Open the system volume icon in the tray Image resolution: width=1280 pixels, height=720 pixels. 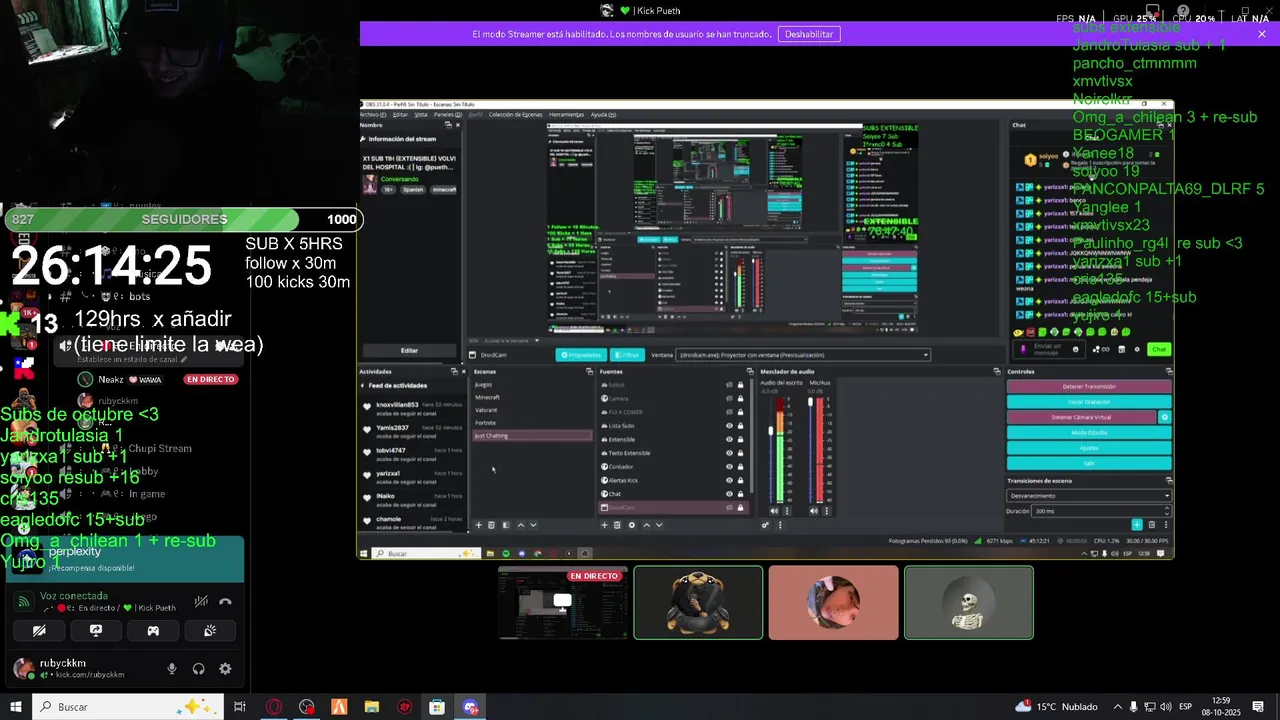[1166, 707]
